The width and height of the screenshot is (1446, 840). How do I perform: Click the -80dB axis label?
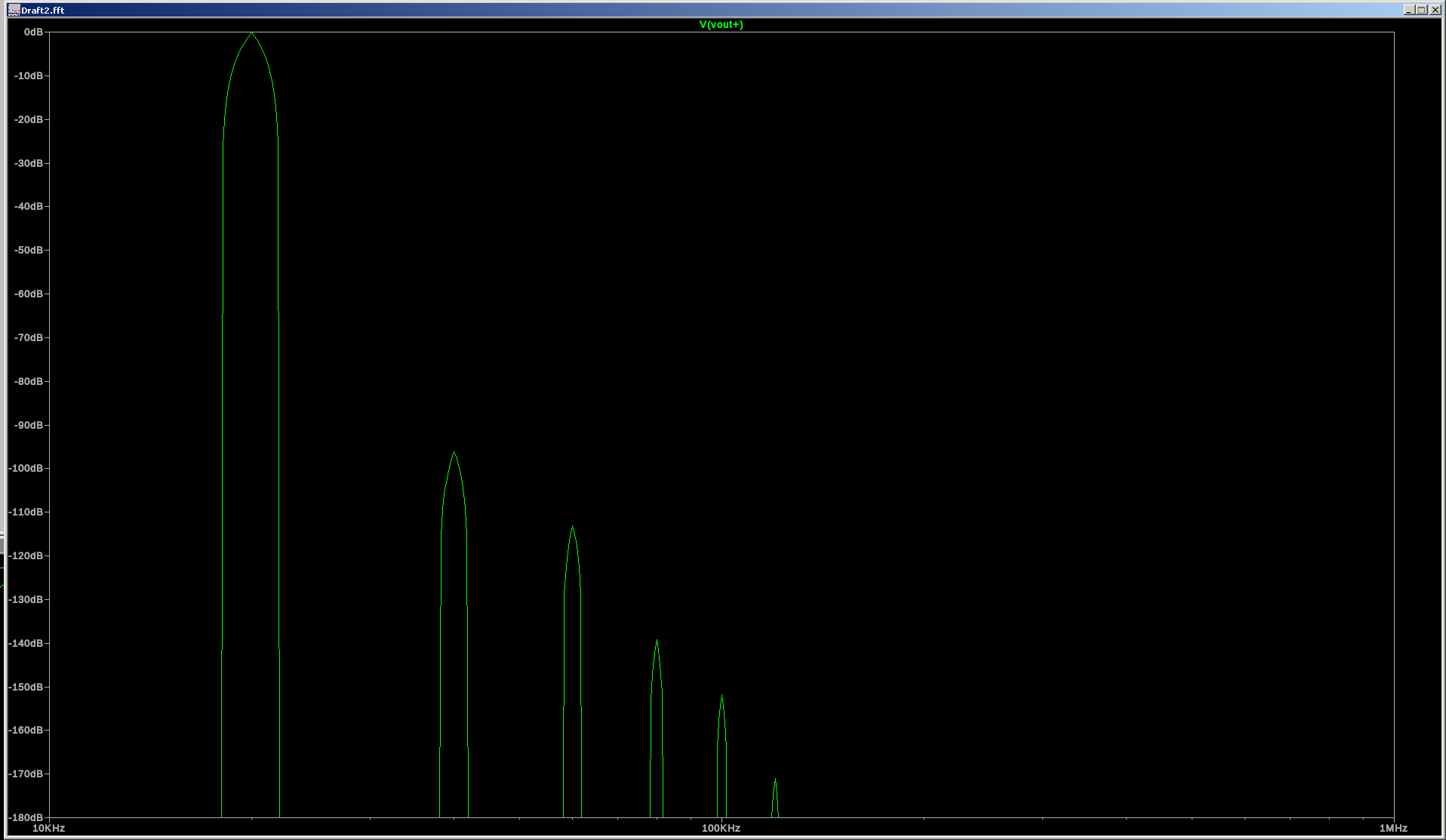[x=29, y=381]
